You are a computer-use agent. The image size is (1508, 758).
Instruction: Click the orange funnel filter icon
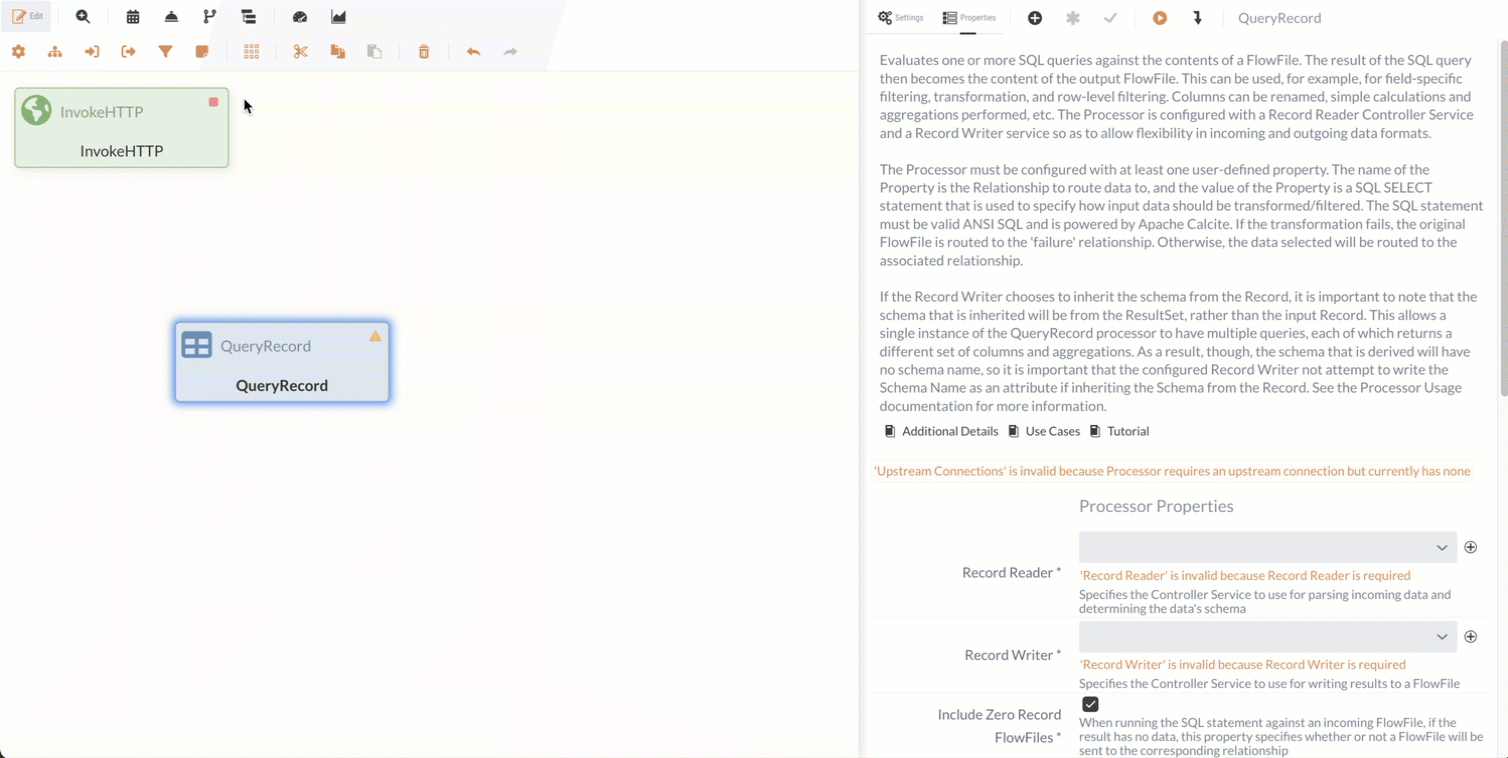(x=166, y=52)
